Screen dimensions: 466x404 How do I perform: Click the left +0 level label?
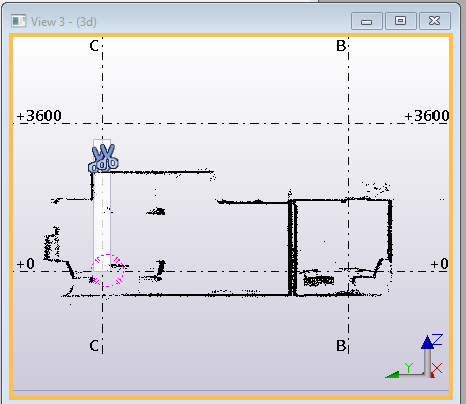point(26,264)
